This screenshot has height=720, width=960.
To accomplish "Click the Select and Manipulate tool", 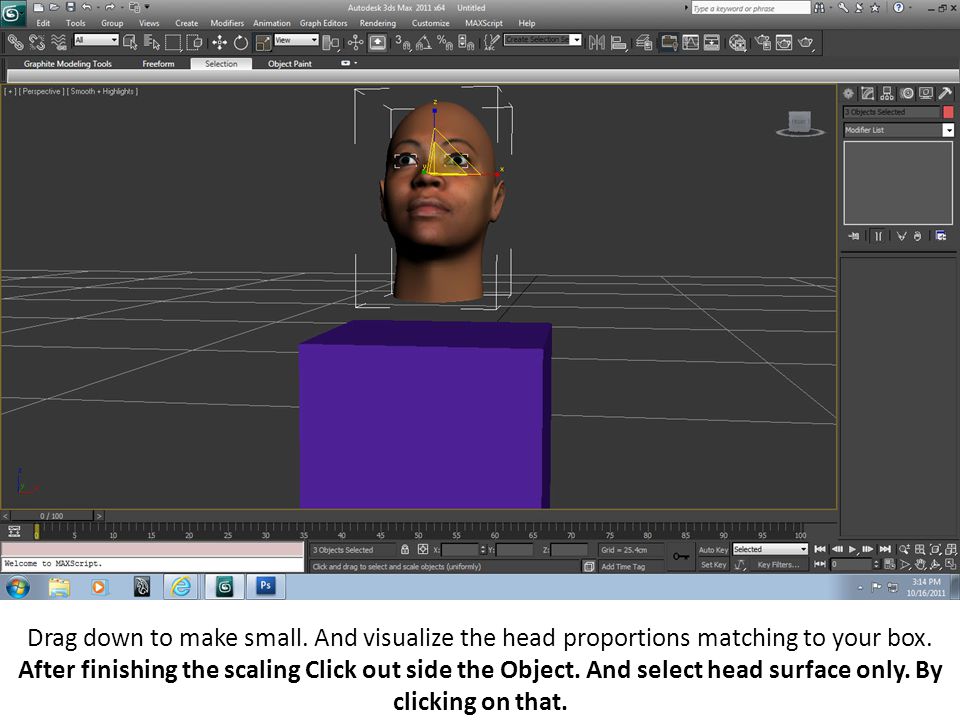I will tap(355, 42).
